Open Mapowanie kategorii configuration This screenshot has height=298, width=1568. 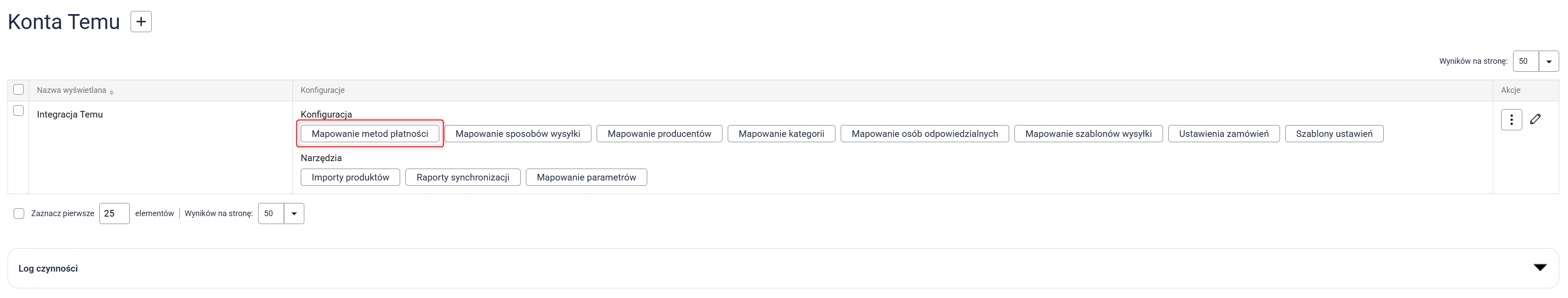pyautogui.click(x=781, y=134)
